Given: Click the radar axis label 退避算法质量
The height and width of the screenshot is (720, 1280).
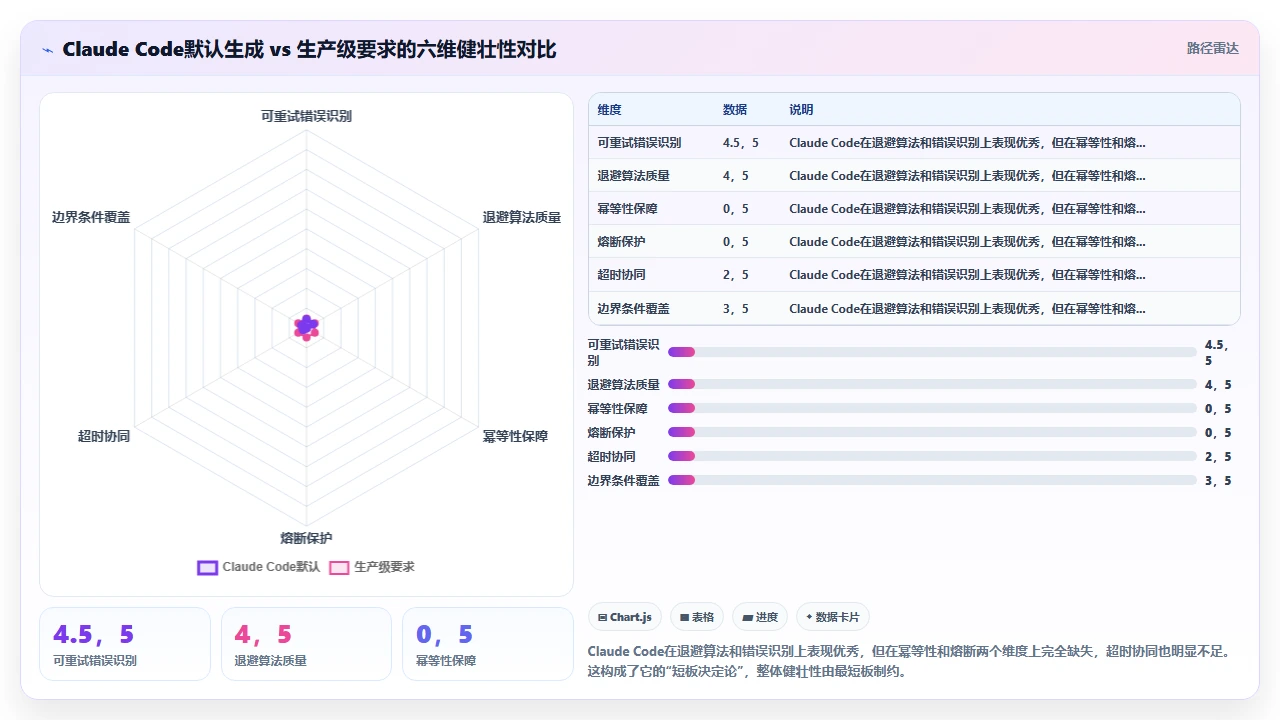Looking at the screenshot, I should click(x=522, y=217).
